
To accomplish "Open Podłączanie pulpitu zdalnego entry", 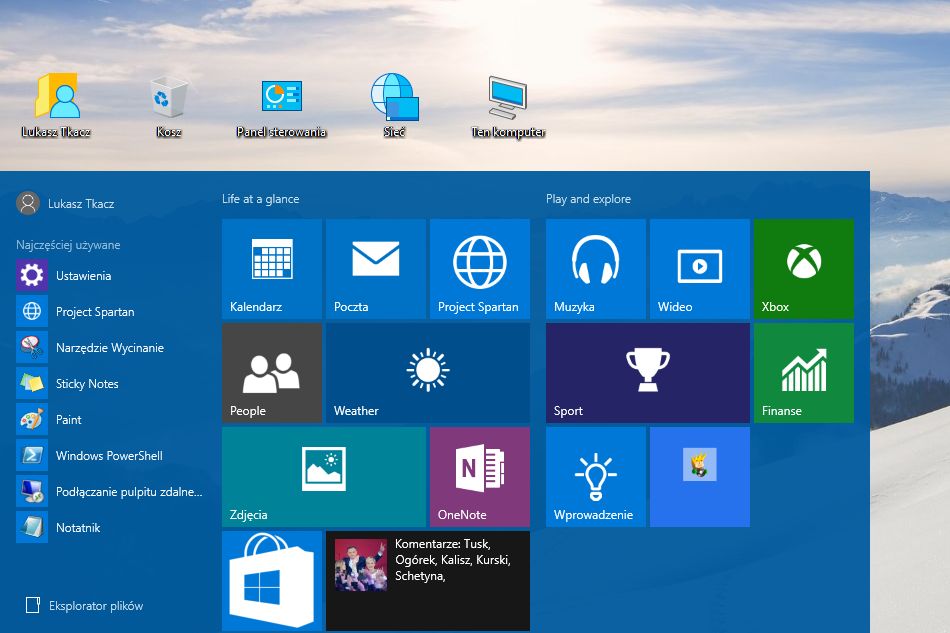I will click(109, 491).
